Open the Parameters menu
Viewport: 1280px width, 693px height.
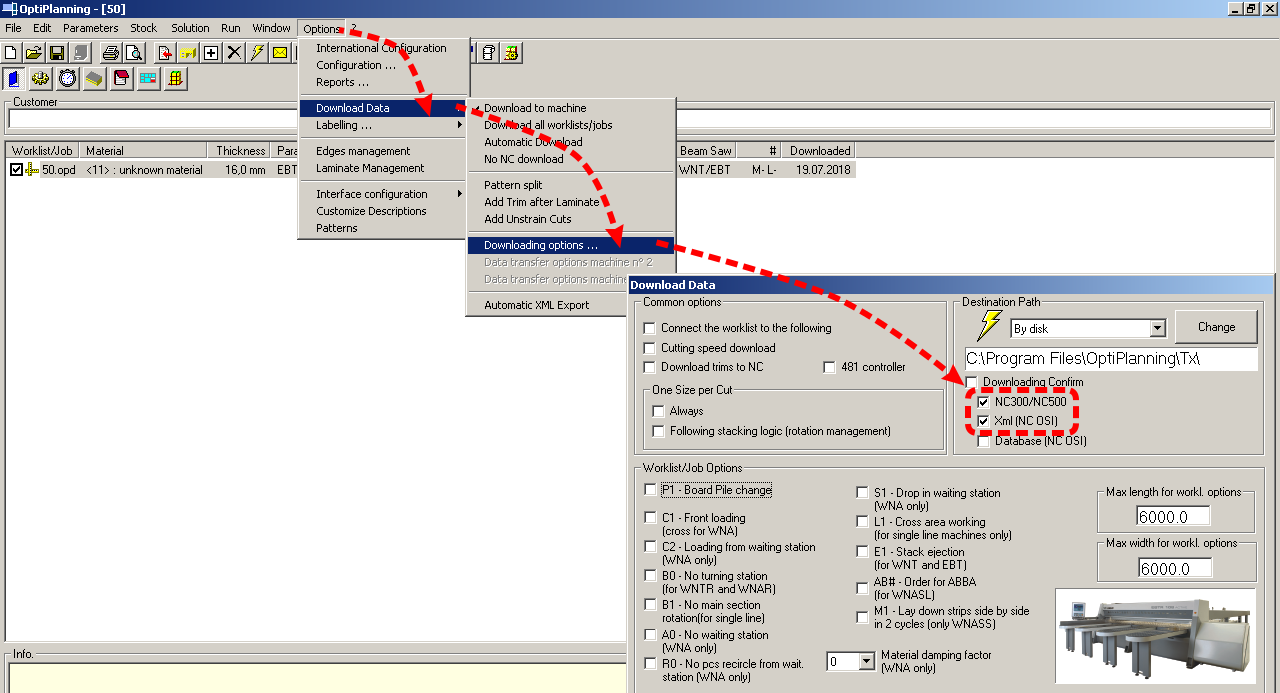pos(91,28)
